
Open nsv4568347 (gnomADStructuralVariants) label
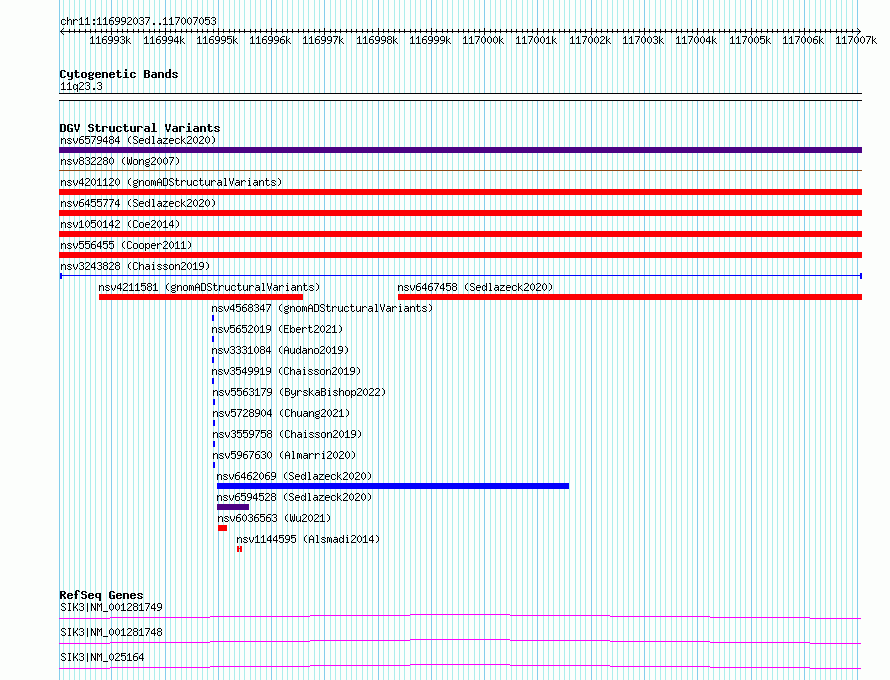coord(322,308)
